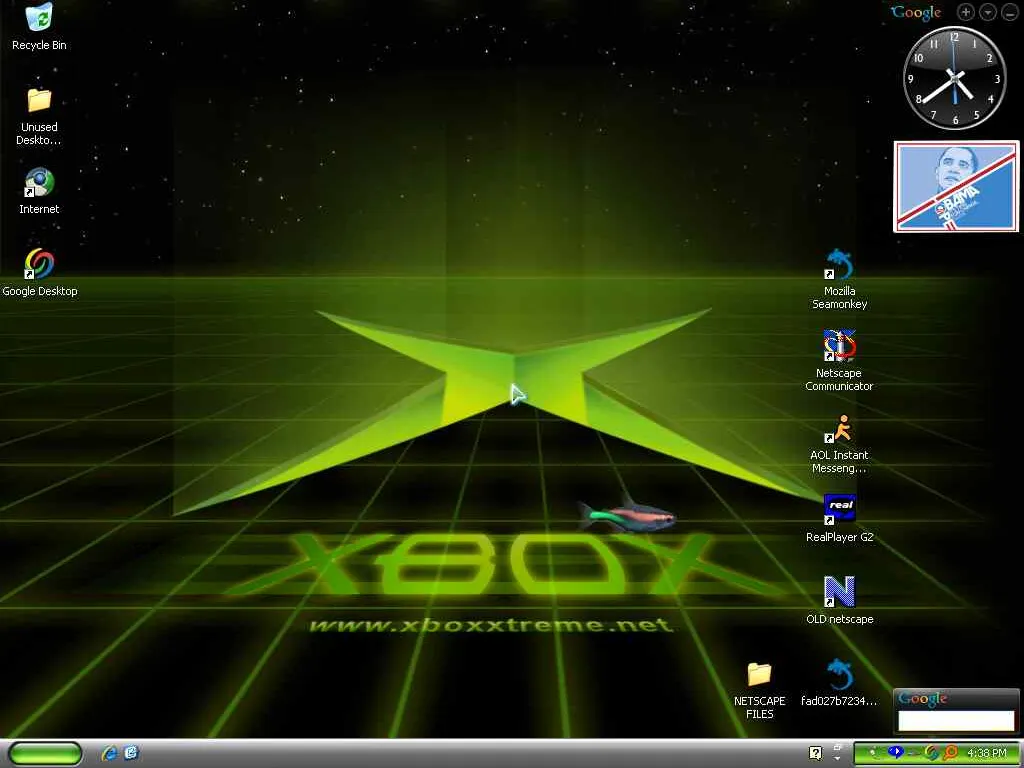Click the green Start button
The width and height of the screenshot is (1024, 768).
45,753
